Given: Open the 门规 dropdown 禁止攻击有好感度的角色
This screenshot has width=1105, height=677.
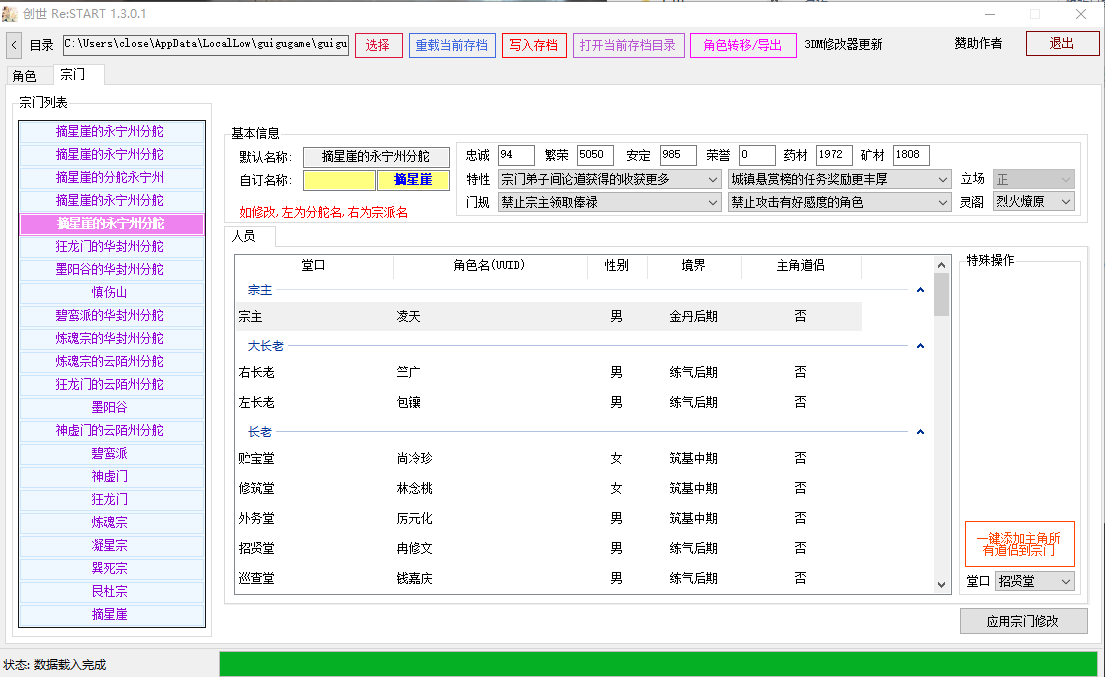Looking at the screenshot, I should click(839, 202).
